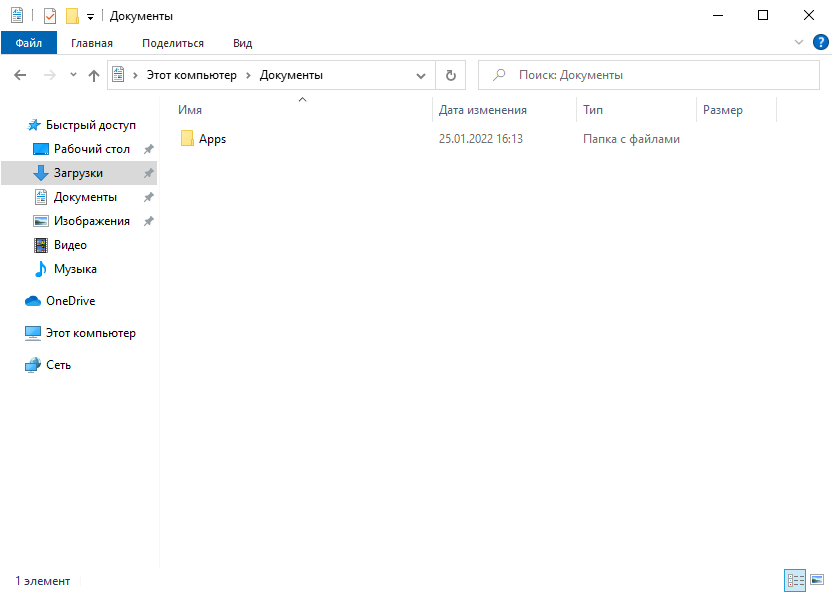Viewport: 833px width, 593px height.
Task: Open the Поделиться ribbon tab
Action: click(x=173, y=43)
